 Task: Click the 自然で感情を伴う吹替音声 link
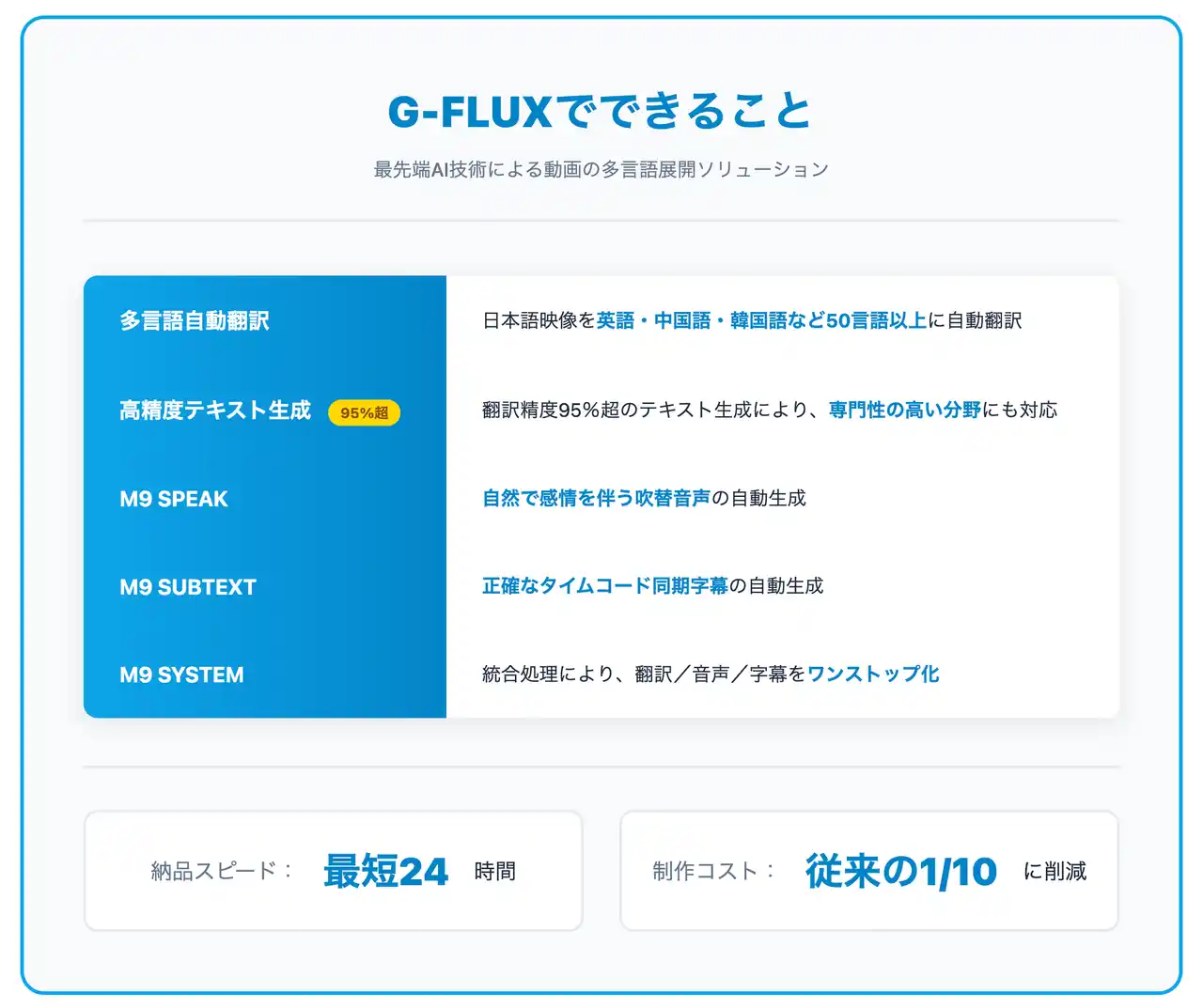point(596,499)
